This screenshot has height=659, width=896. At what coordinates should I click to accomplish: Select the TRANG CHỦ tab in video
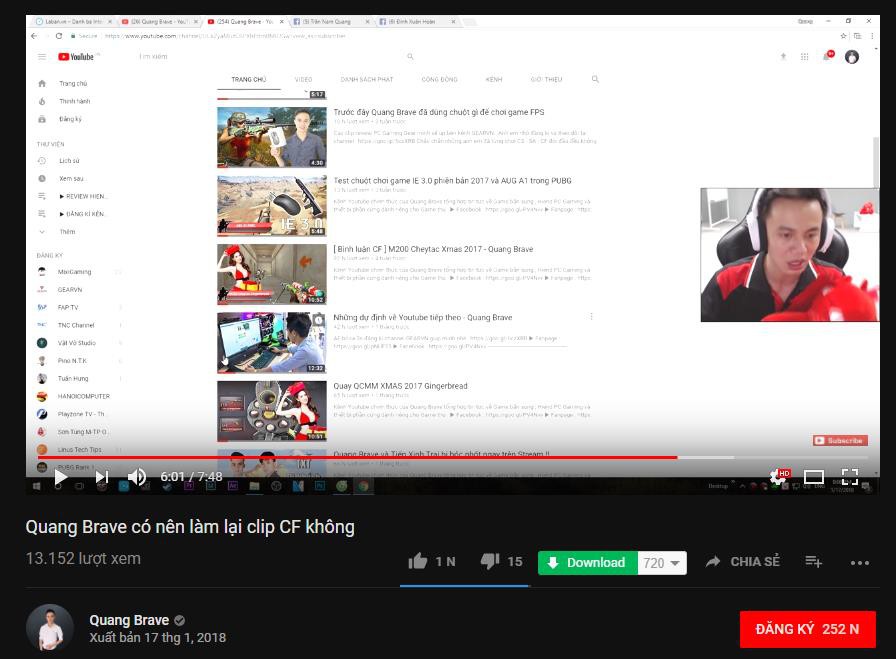249,79
